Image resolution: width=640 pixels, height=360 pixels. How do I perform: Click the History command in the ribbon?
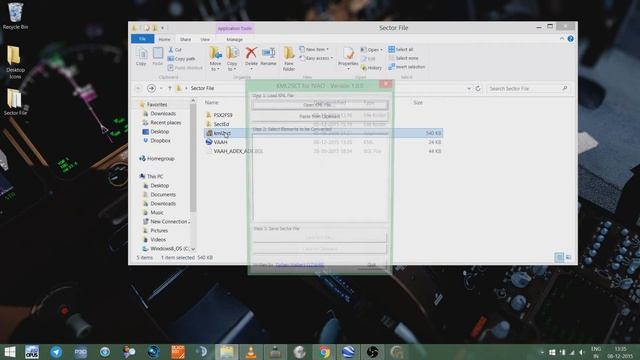[x=371, y=68]
